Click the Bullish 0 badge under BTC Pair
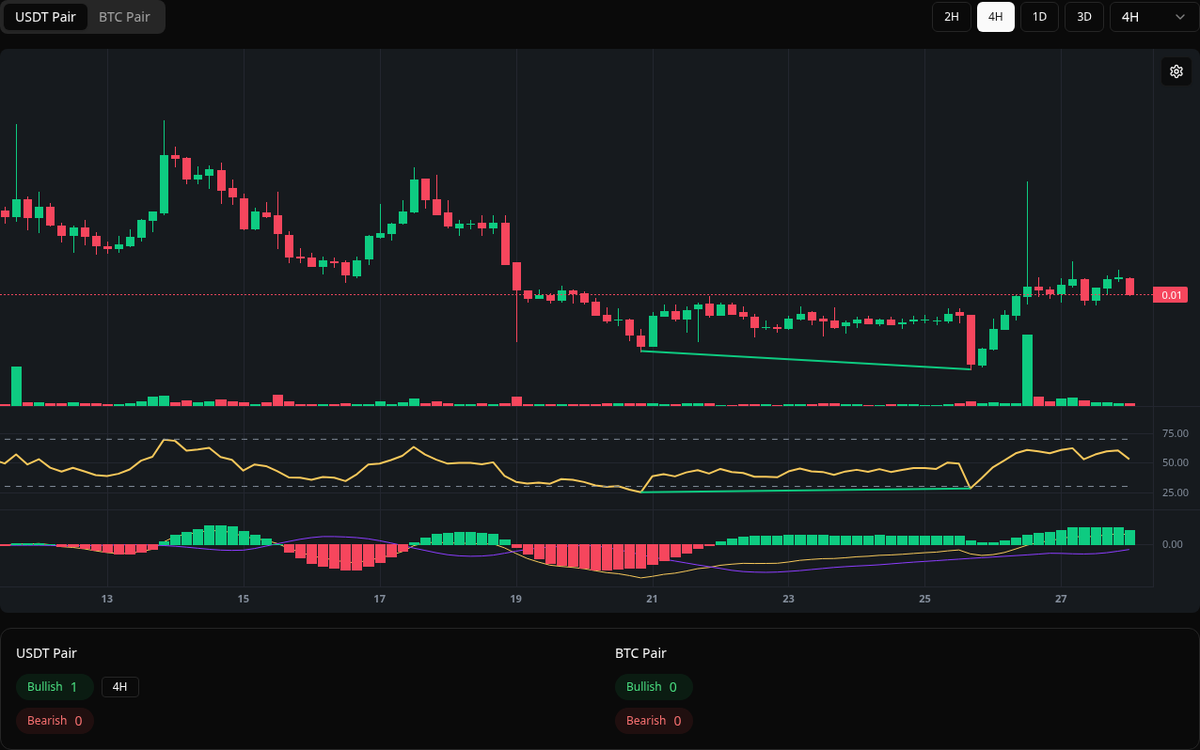 [654, 687]
